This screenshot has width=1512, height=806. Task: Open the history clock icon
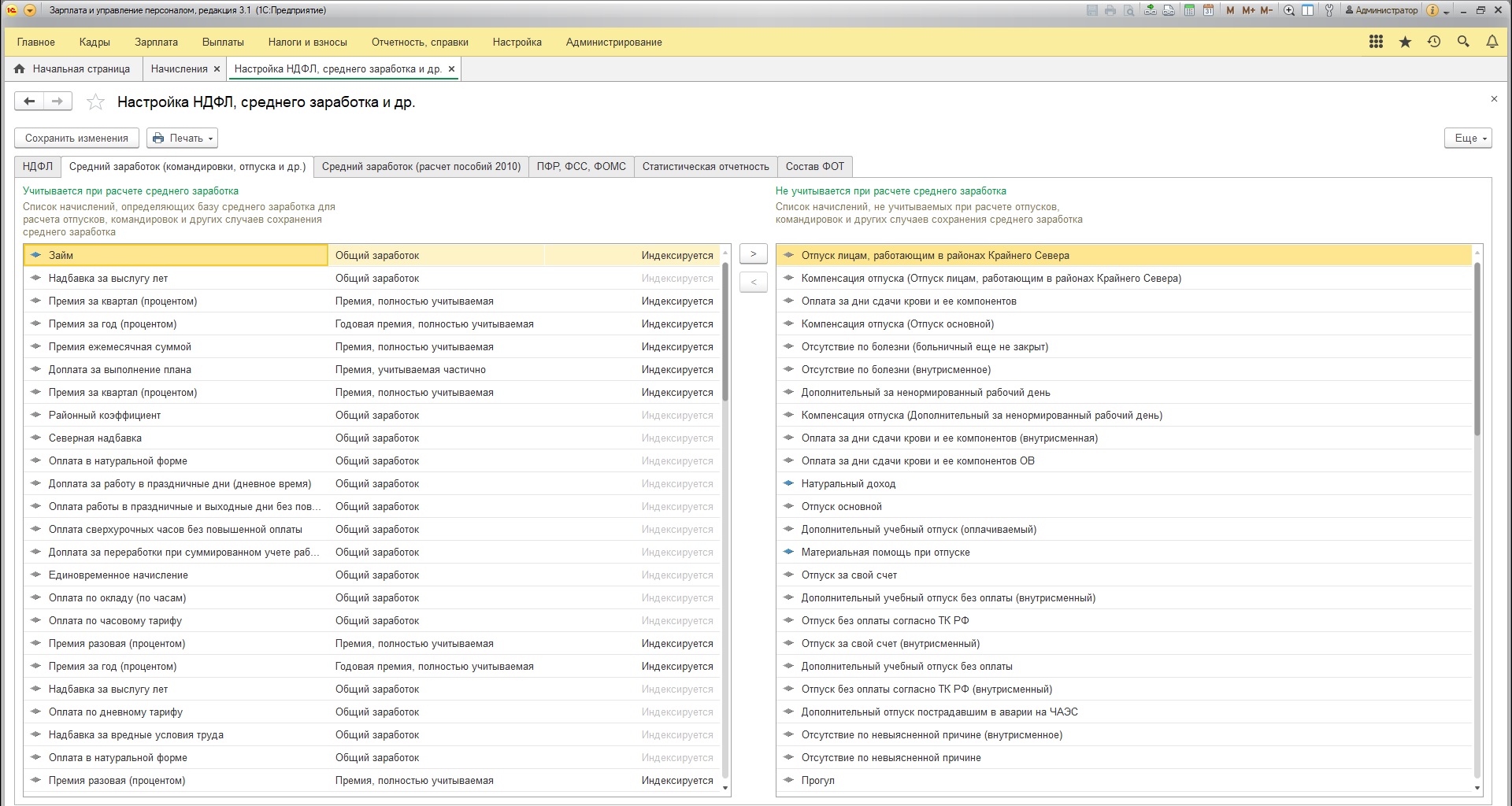(1434, 42)
